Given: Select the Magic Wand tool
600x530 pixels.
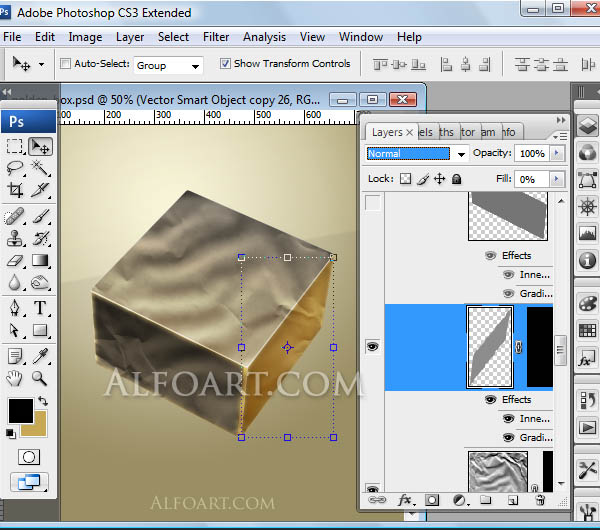Looking at the screenshot, I should click(x=40, y=168).
